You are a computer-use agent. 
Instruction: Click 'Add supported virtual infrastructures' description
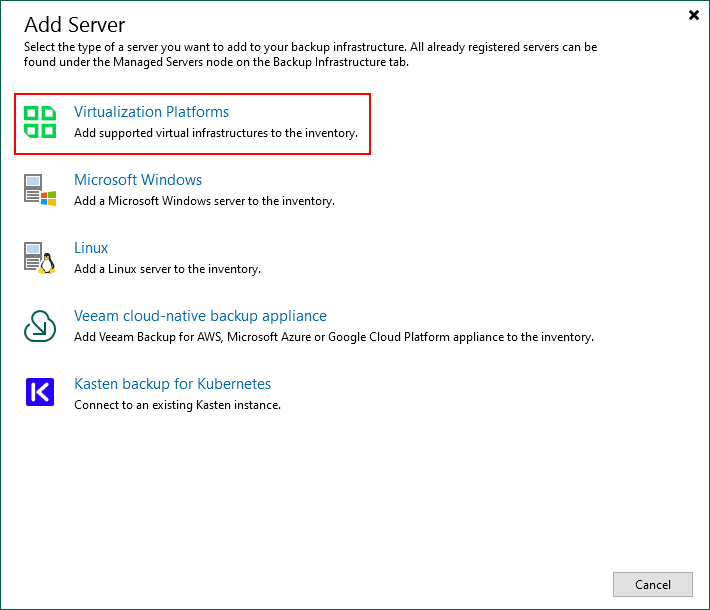pos(215,133)
